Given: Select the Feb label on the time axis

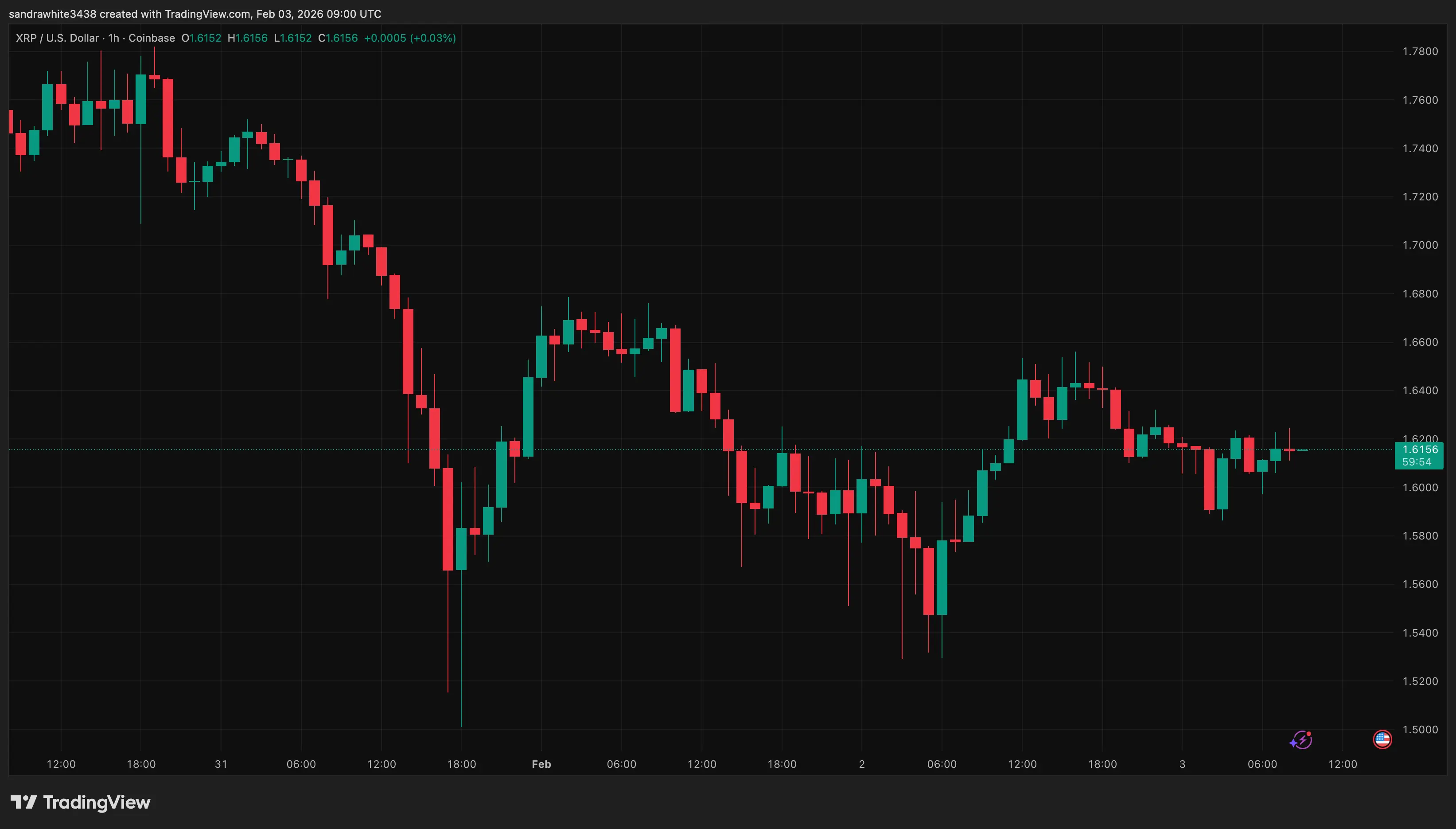Looking at the screenshot, I should (x=541, y=765).
